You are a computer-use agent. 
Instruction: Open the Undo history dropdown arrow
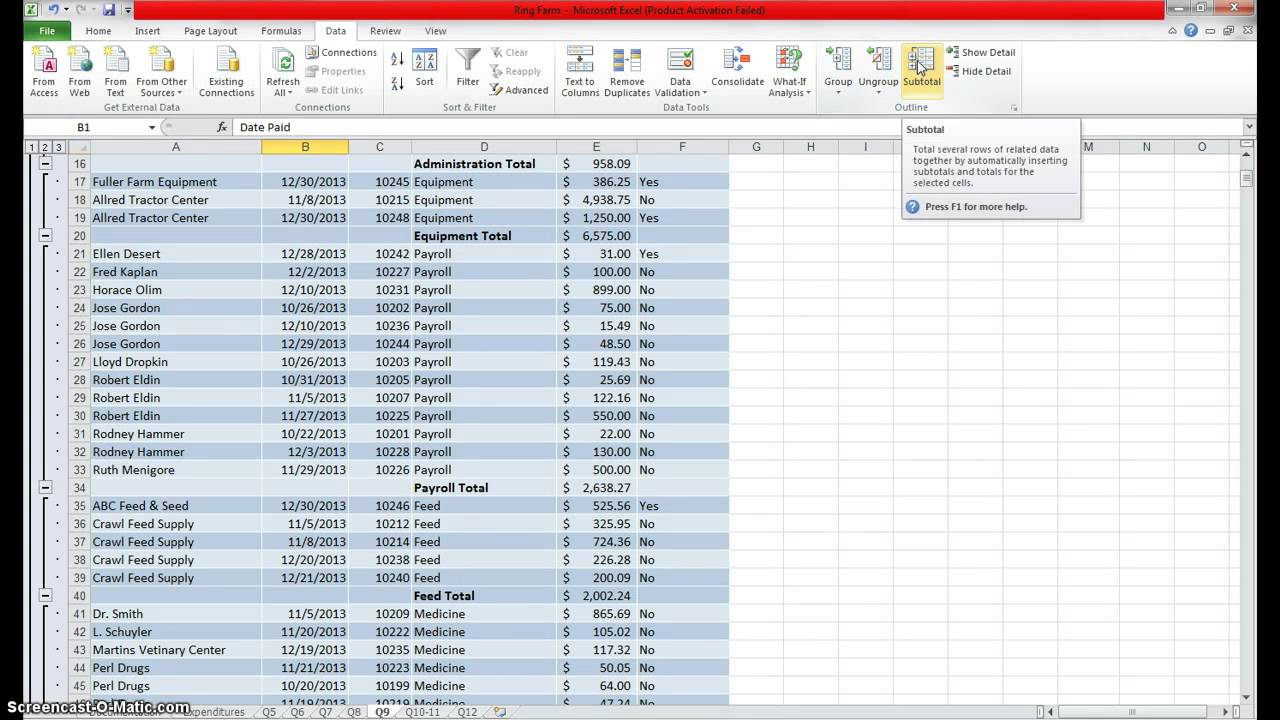coord(67,10)
